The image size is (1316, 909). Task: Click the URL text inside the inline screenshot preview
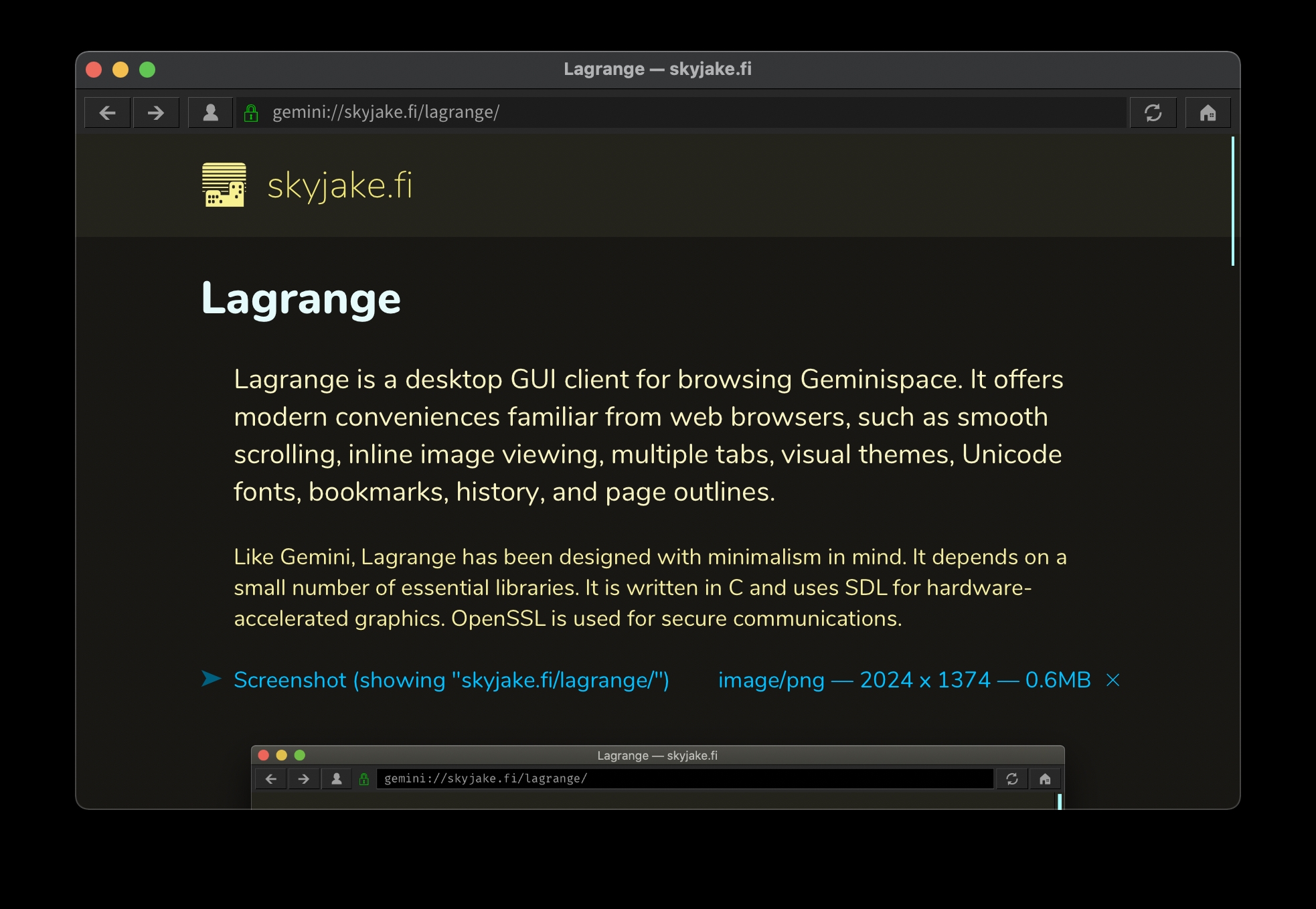pos(485,778)
